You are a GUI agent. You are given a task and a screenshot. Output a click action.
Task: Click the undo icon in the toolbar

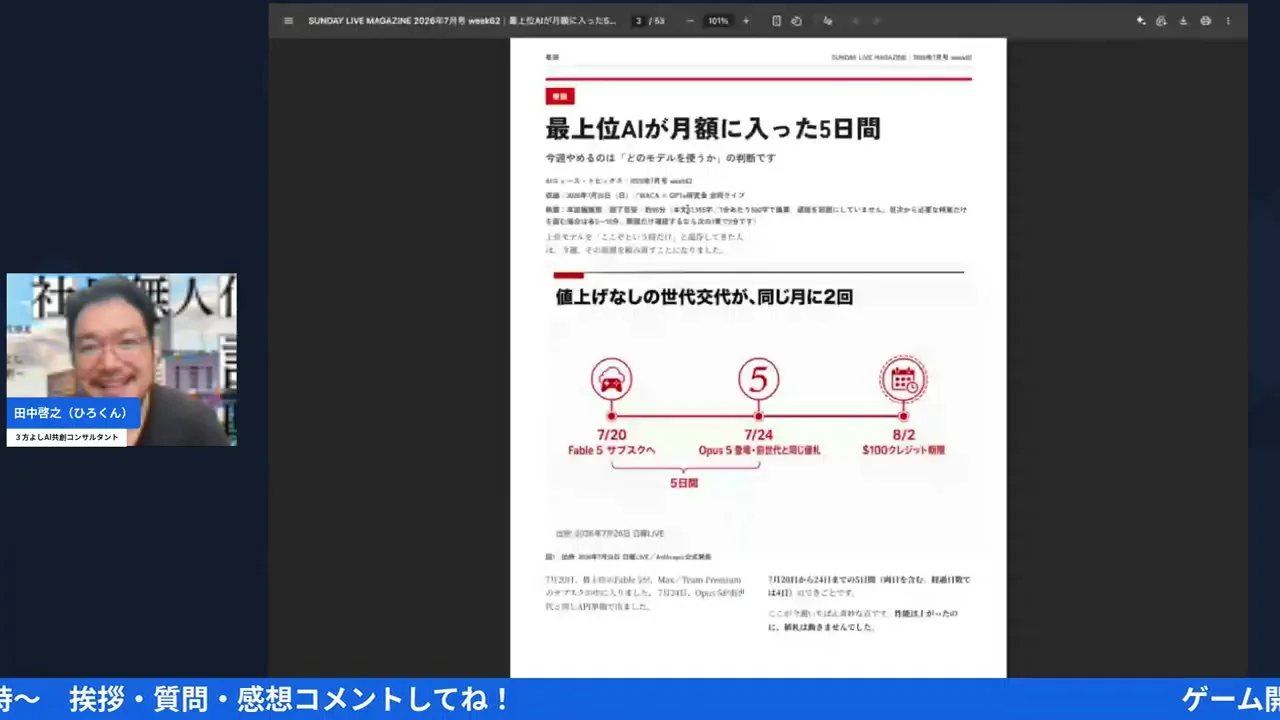(x=855, y=21)
